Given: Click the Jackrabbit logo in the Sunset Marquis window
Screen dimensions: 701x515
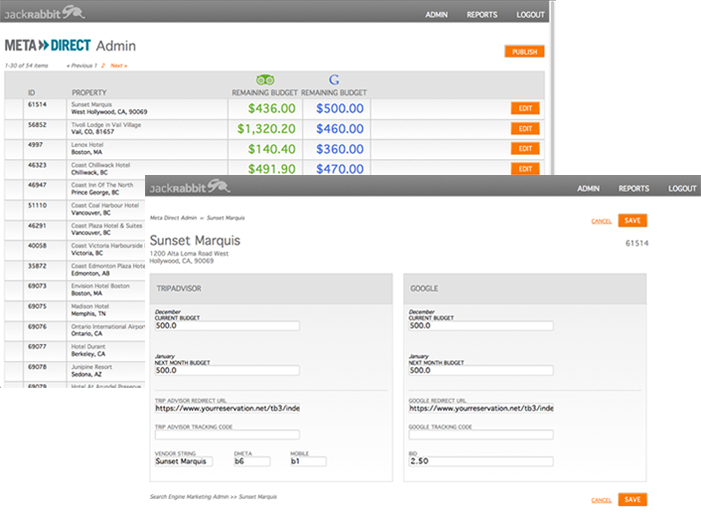Looking at the screenshot, I should pyautogui.click(x=190, y=186).
